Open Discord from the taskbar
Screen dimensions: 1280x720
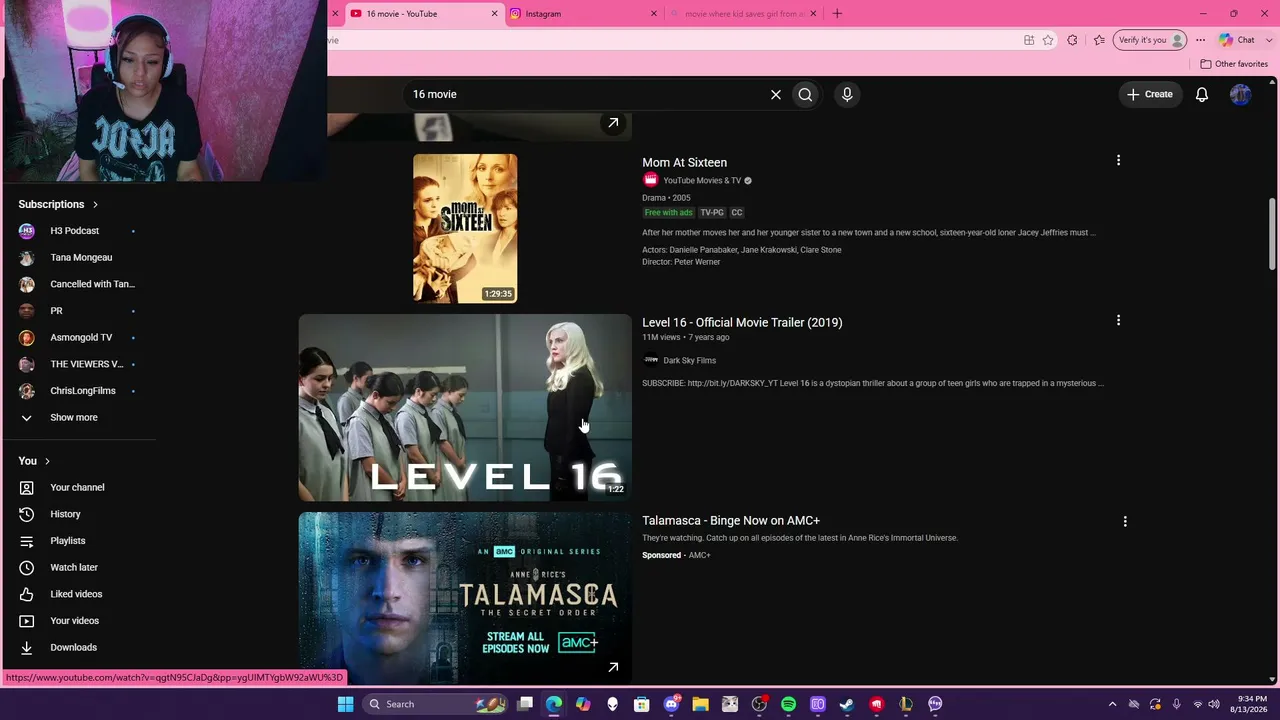(x=671, y=704)
